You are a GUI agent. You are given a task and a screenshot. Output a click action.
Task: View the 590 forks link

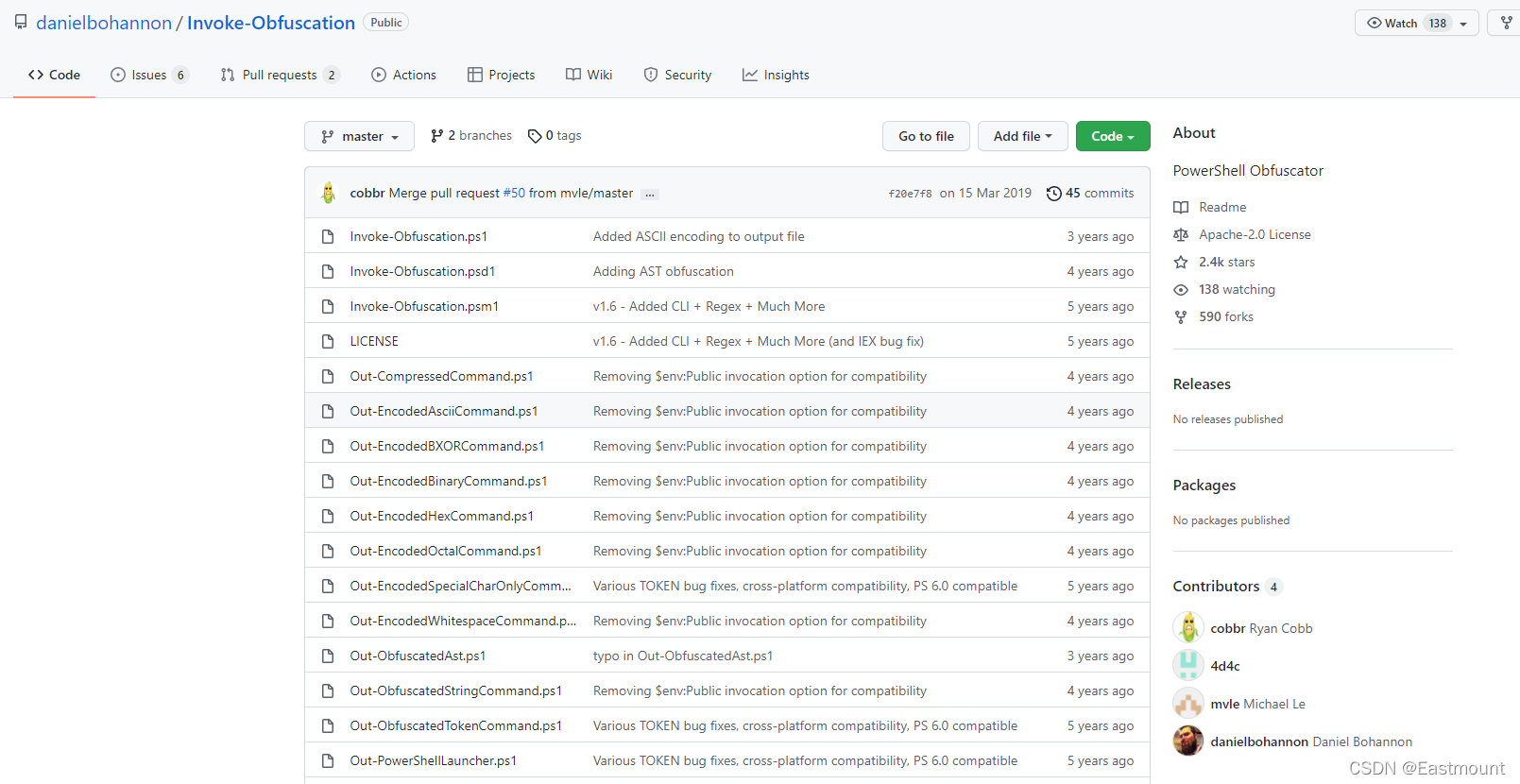pyautogui.click(x=1214, y=316)
